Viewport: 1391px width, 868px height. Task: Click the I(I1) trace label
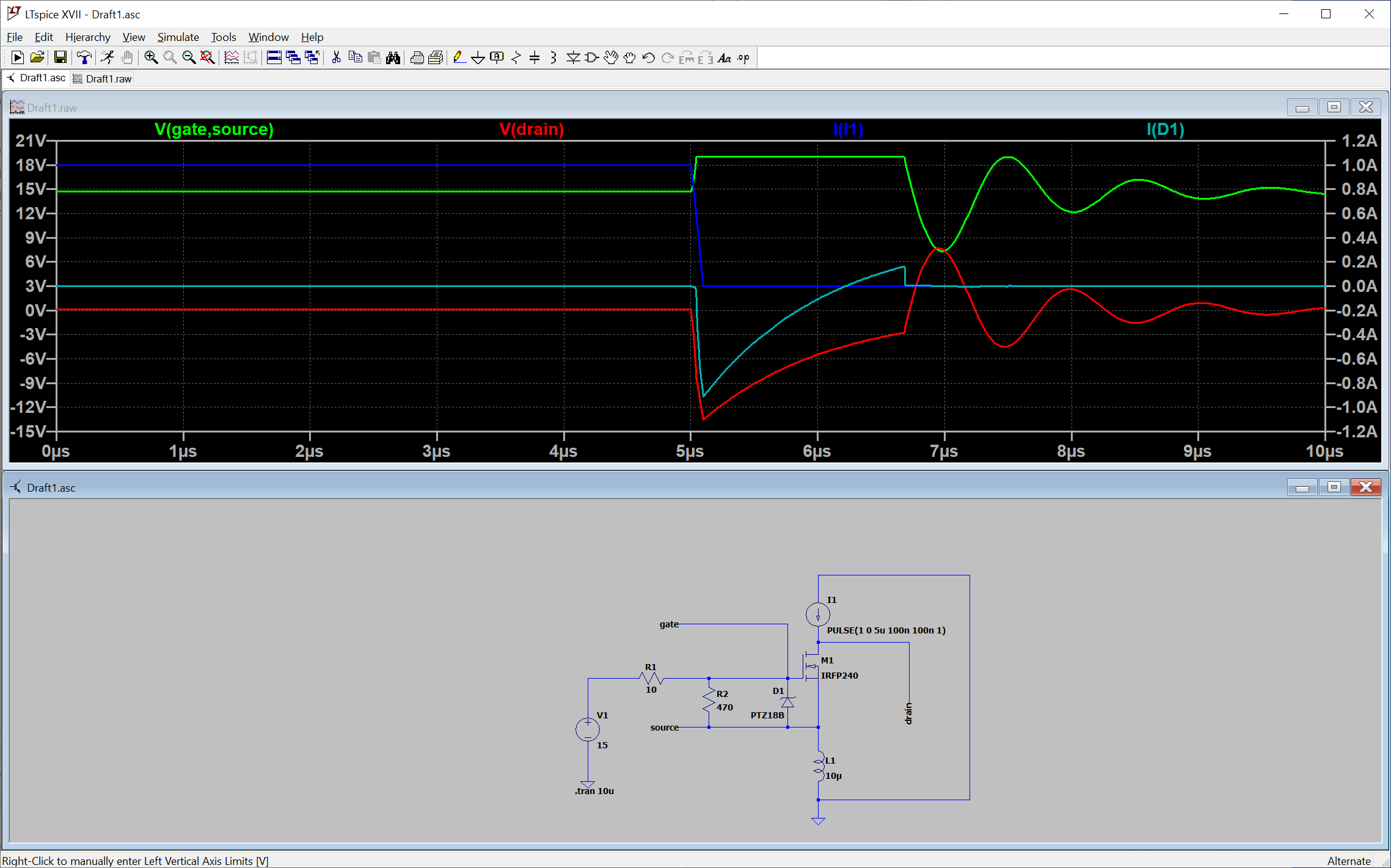pos(848,129)
